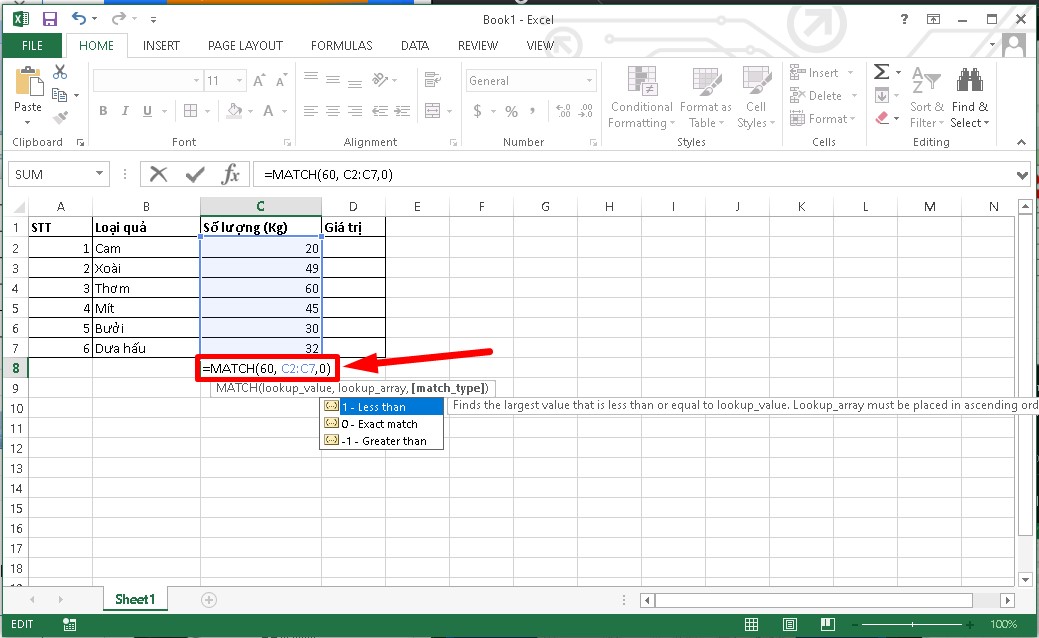Adjust the zoom slider in status bar

pyautogui.click(x=912, y=624)
